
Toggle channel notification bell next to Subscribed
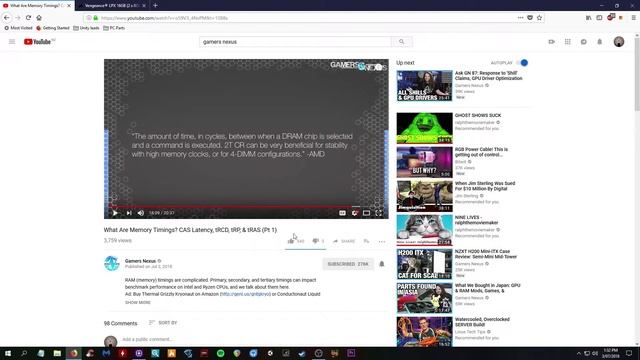pyautogui.click(x=382, y=264)
